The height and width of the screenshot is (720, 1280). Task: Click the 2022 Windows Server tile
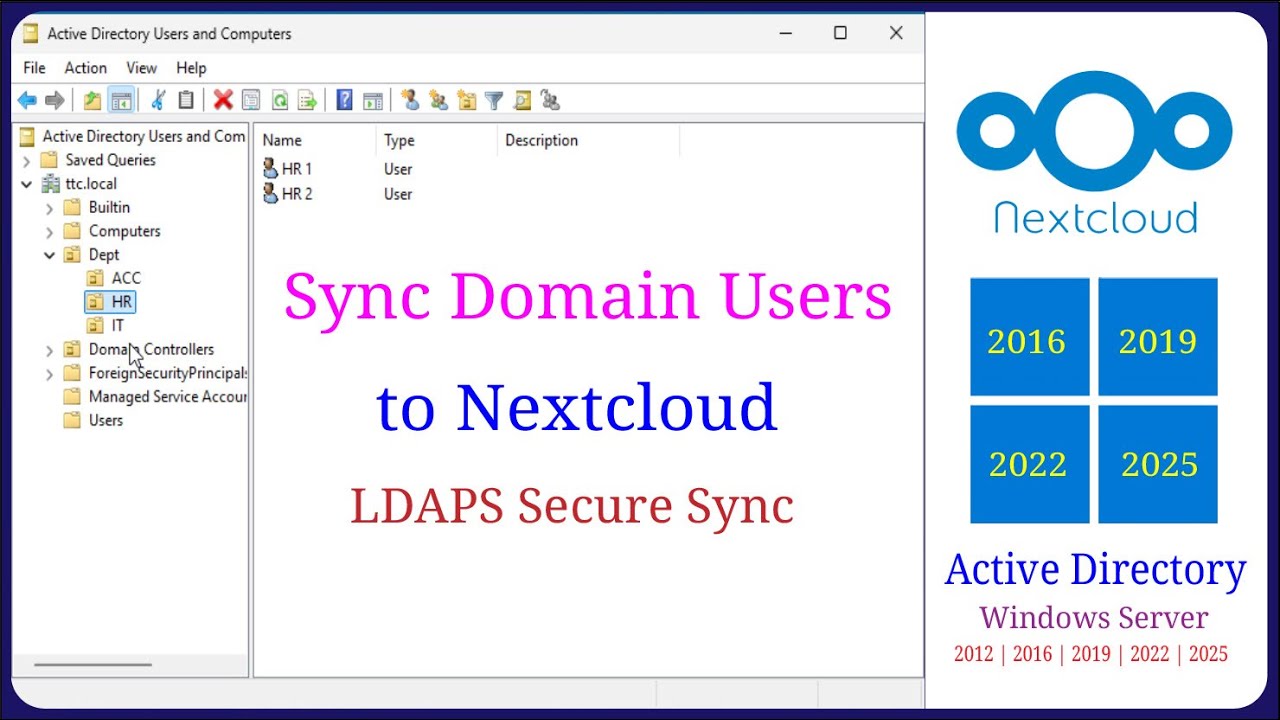1029,464
